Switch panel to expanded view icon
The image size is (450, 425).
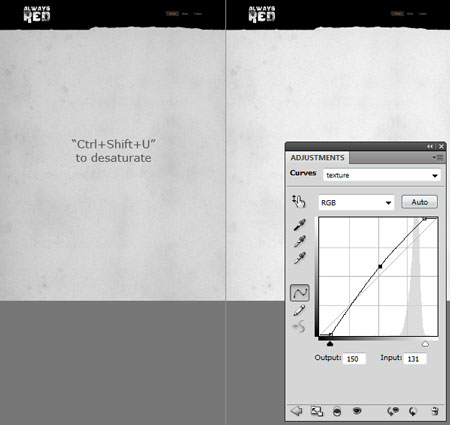click(317, 411)
